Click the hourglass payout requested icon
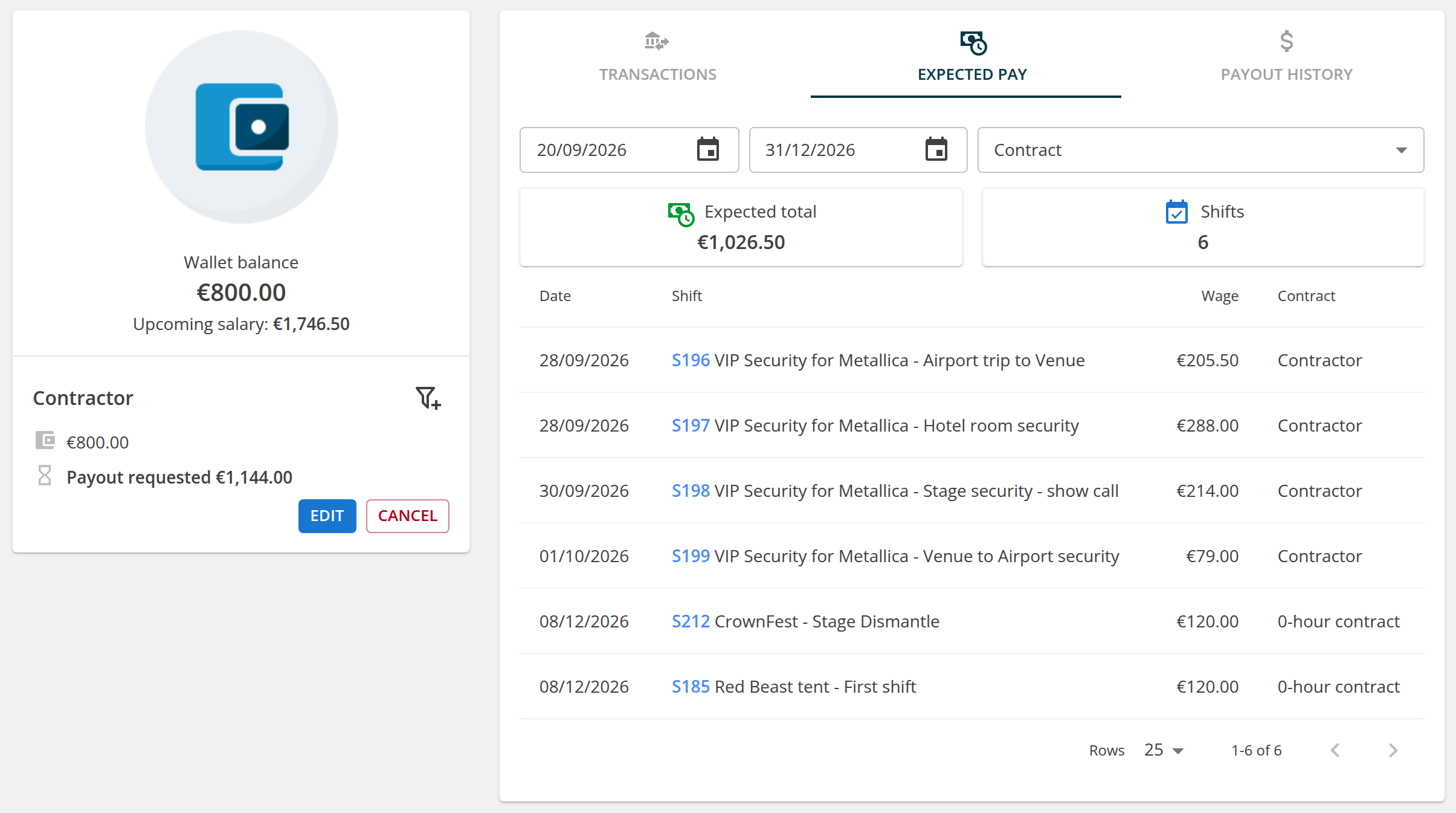Image resolution: width=1456 pixels, height=813 pixels. [45, 475]
